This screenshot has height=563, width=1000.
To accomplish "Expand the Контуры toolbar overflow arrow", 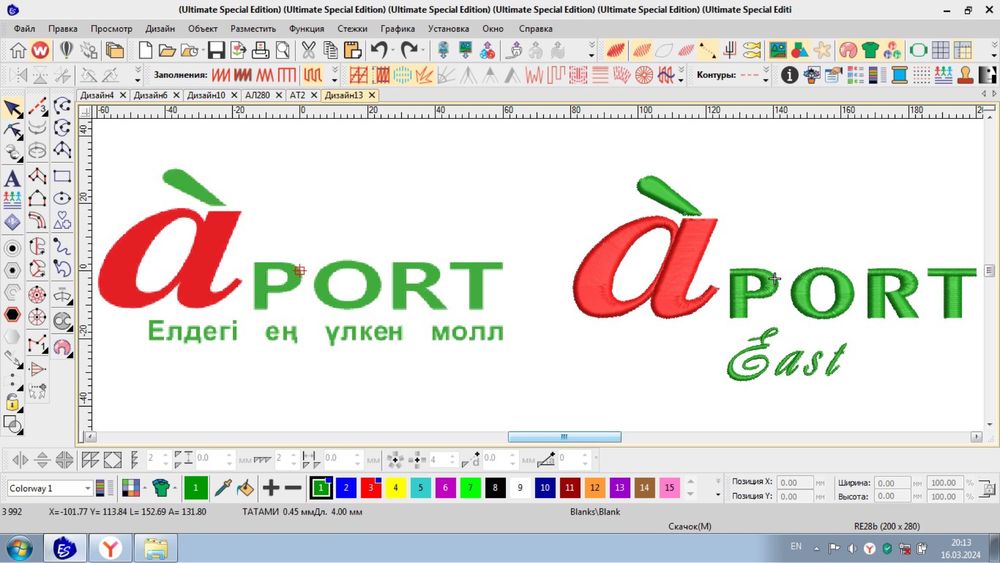I will [766, 75].
